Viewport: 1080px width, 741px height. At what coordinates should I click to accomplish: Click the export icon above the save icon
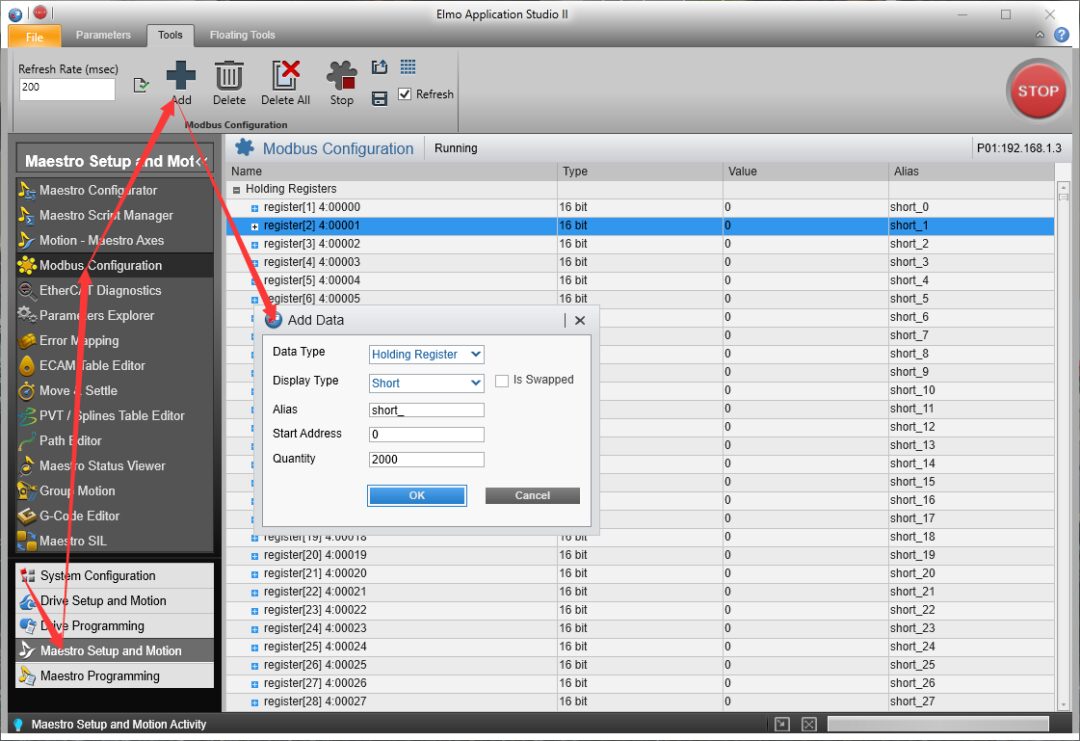[x=380, y=67]
